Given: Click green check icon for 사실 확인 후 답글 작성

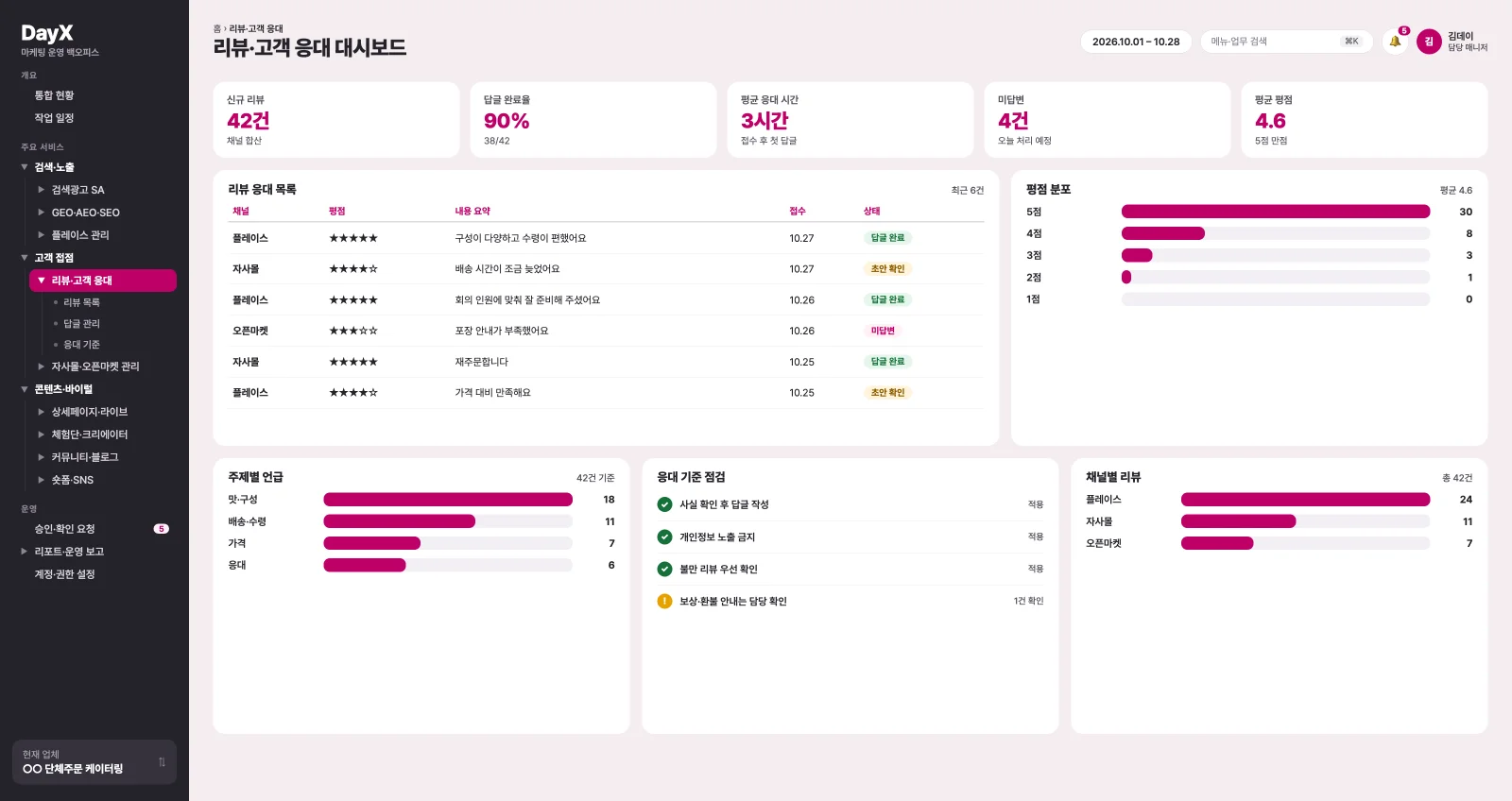Looking at the screenshot, I should click(x=664, y=504).
